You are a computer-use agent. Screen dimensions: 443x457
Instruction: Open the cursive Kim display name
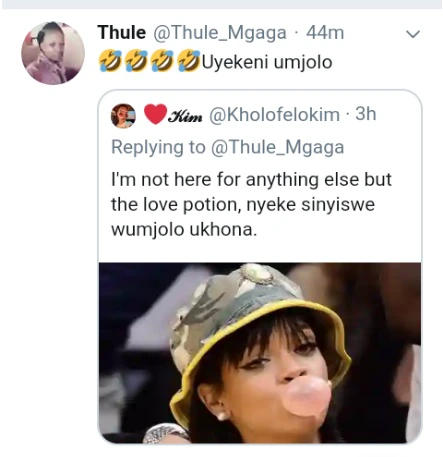(185, 116)
